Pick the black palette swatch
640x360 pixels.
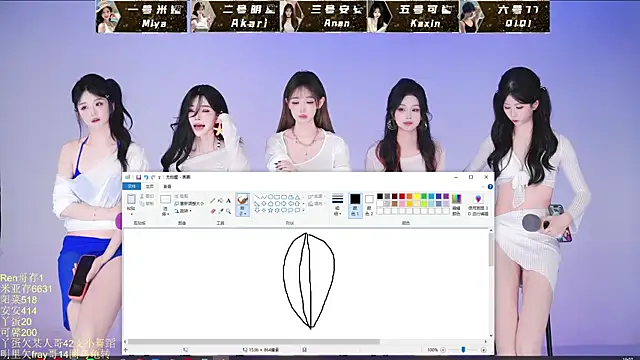tap(380, 196)
